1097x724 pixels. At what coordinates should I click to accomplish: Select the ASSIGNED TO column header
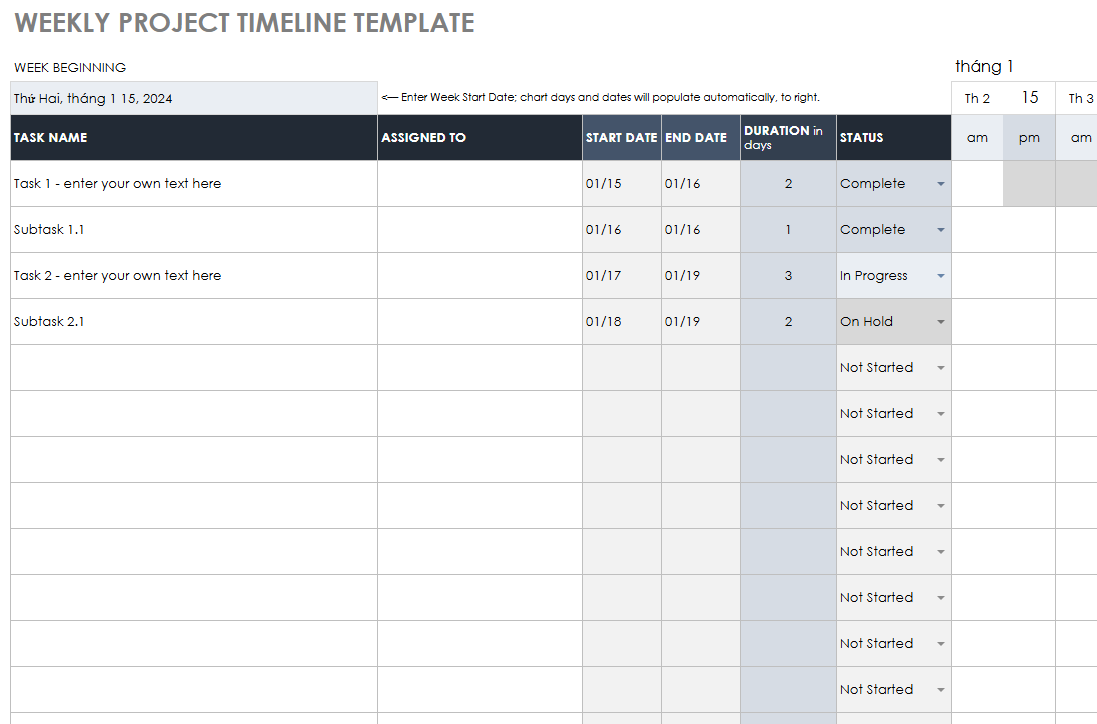479,138
